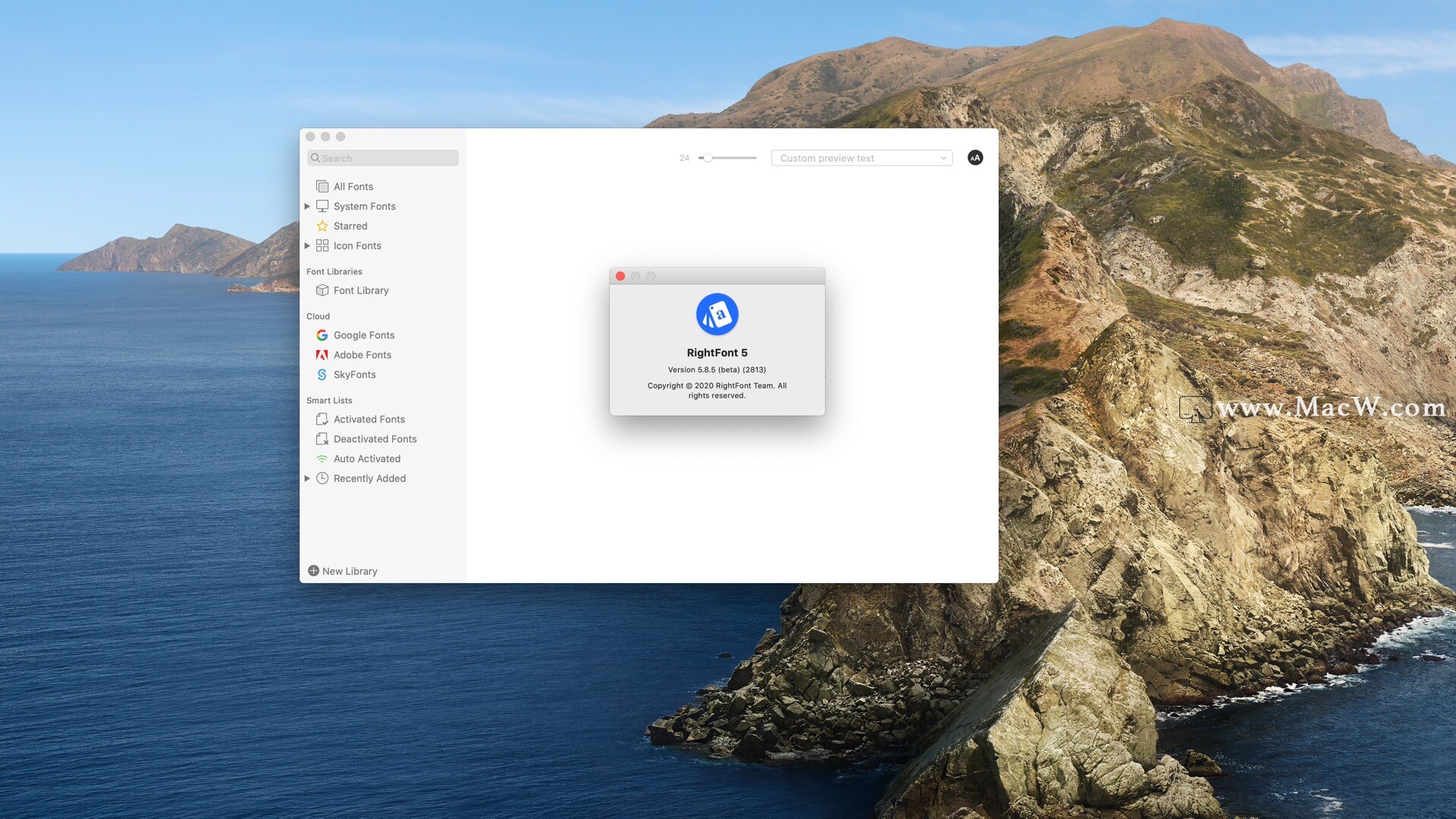Expand Icon Fonts tree item
Image resolution: width=1456 pixels, height=819 pixels.
[307, 245]
